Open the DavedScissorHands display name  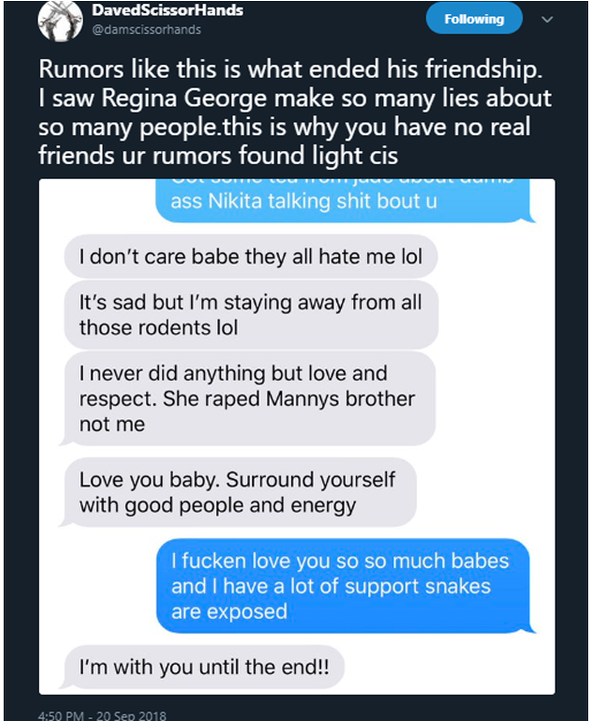click(x=167, y=10)
